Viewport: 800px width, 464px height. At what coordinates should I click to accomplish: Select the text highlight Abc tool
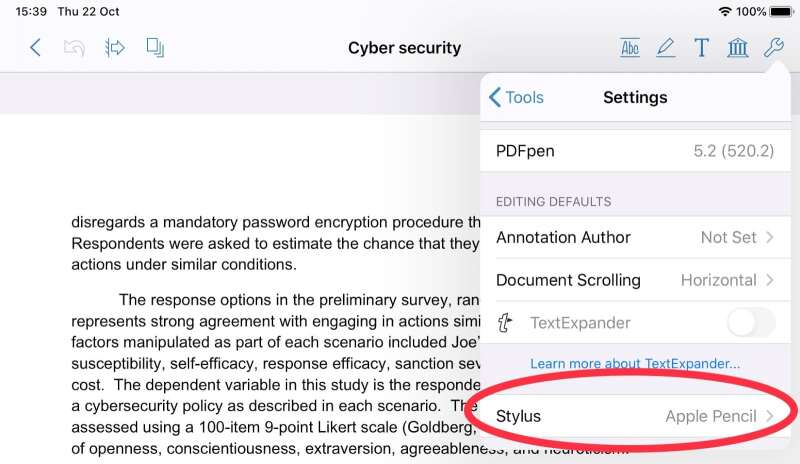[x=630, y=47]
